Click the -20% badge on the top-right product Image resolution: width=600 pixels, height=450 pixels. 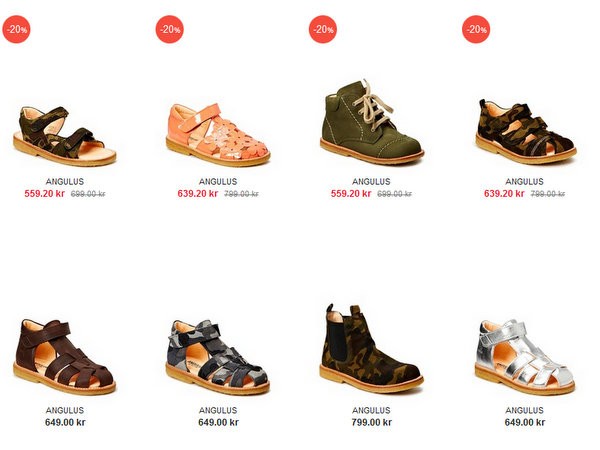tap(476, 29)
